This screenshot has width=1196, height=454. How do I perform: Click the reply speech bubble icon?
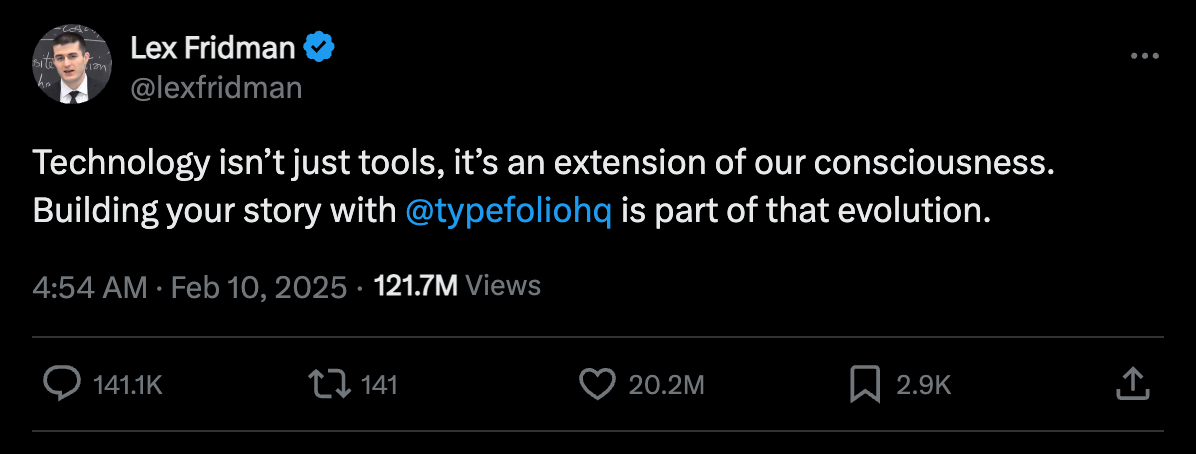click(61, 384)
